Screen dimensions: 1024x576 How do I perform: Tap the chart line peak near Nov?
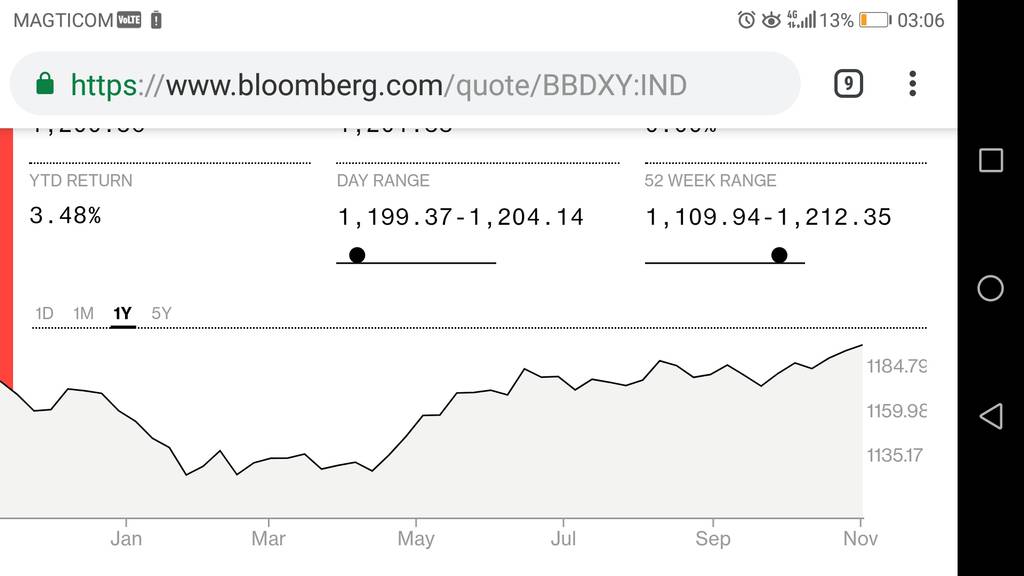click(x=861, y=345)
